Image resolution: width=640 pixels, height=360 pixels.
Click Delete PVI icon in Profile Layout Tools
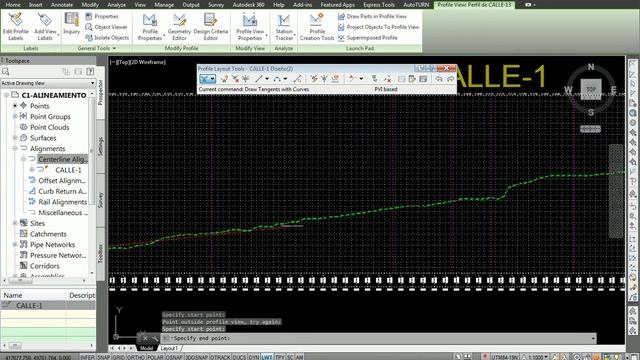click(235, 79)
